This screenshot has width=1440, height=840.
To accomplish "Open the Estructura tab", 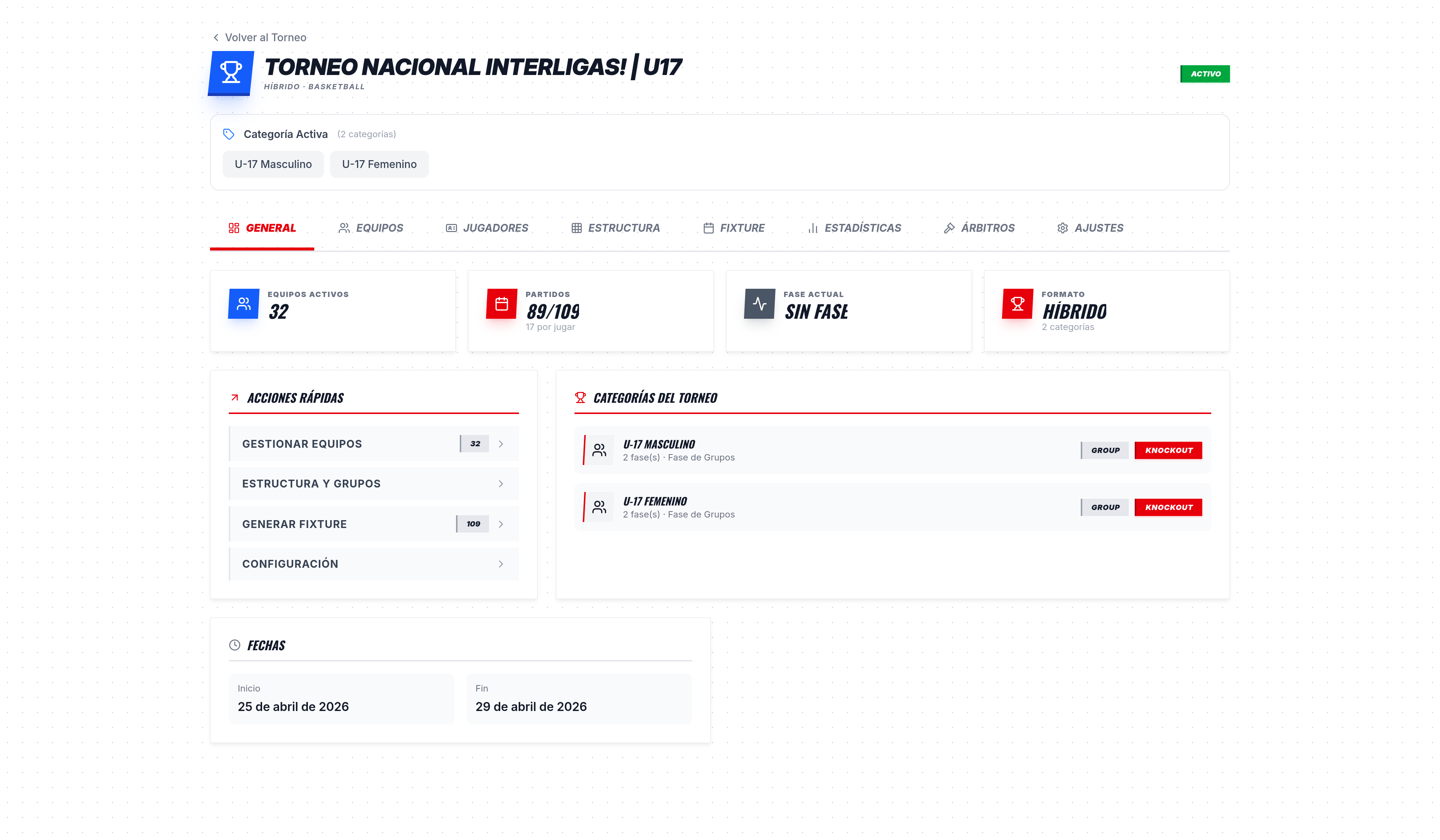I will point(616,228).
